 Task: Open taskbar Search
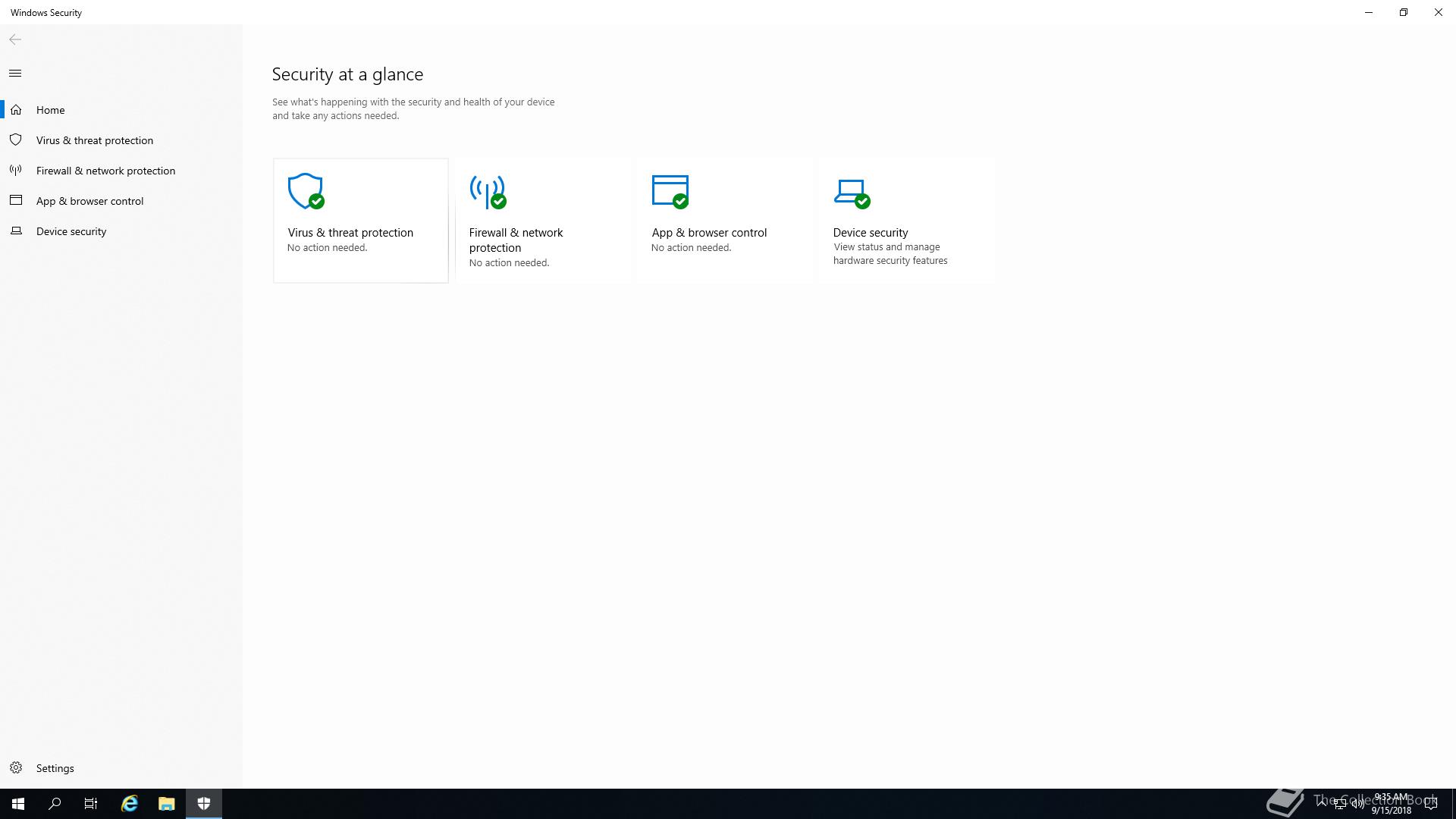pos(55,804)
